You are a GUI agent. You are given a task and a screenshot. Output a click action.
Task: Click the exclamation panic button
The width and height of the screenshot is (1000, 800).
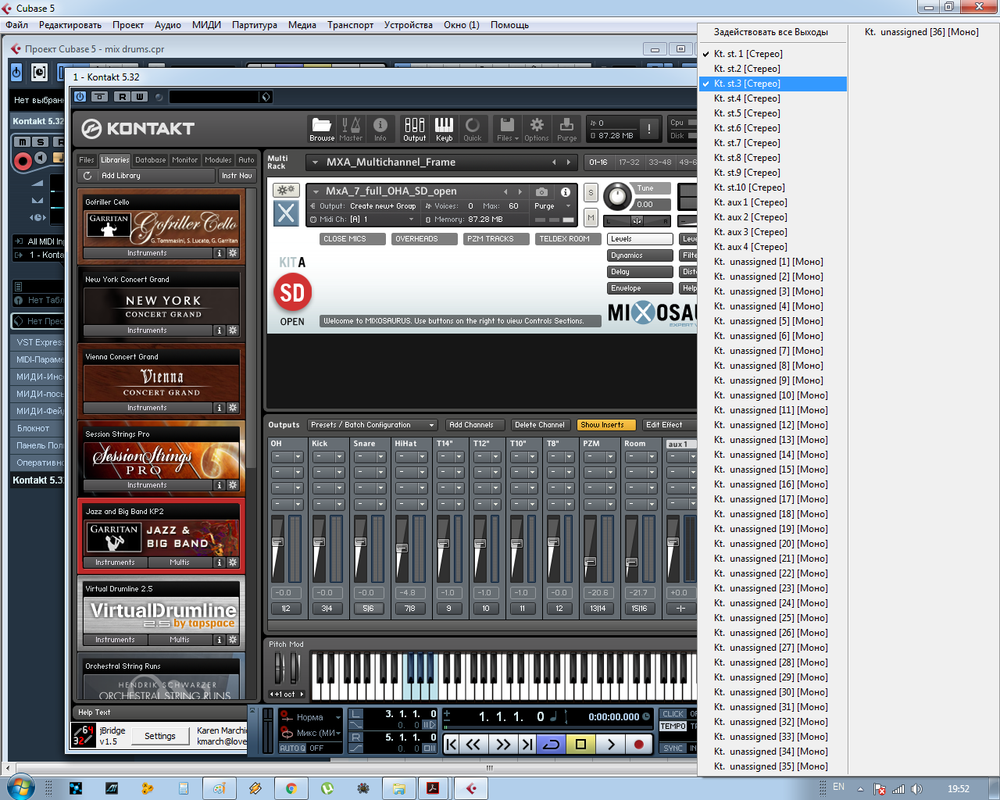click(x=649, y=129)
